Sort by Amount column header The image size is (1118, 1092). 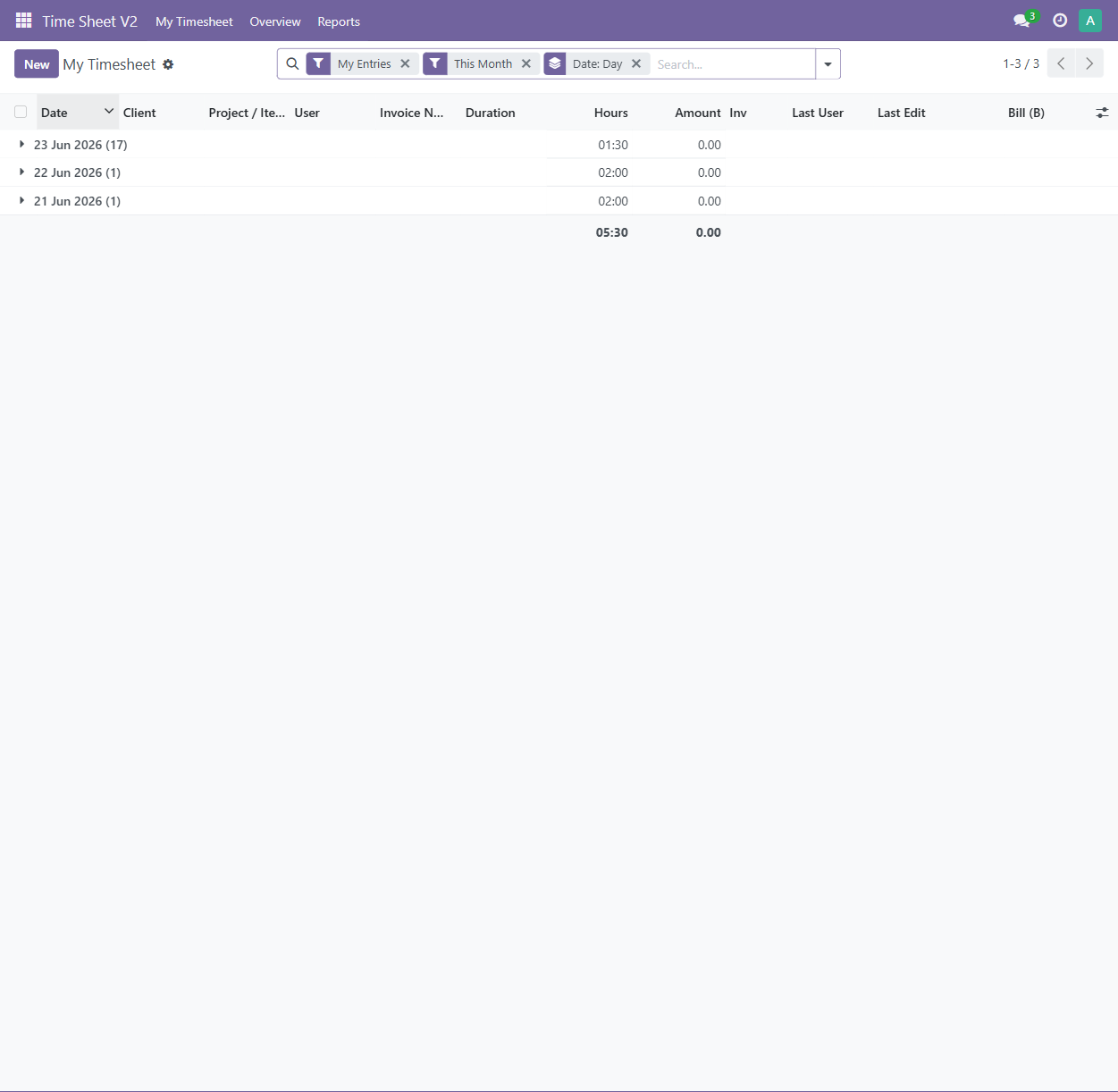pos(698,113)
